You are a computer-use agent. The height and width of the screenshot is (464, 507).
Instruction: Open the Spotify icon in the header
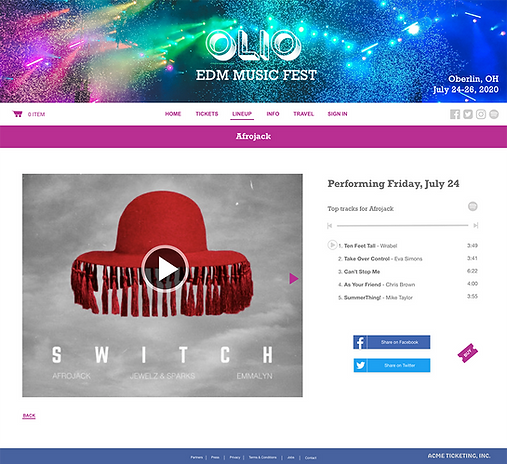click(494, 114)
